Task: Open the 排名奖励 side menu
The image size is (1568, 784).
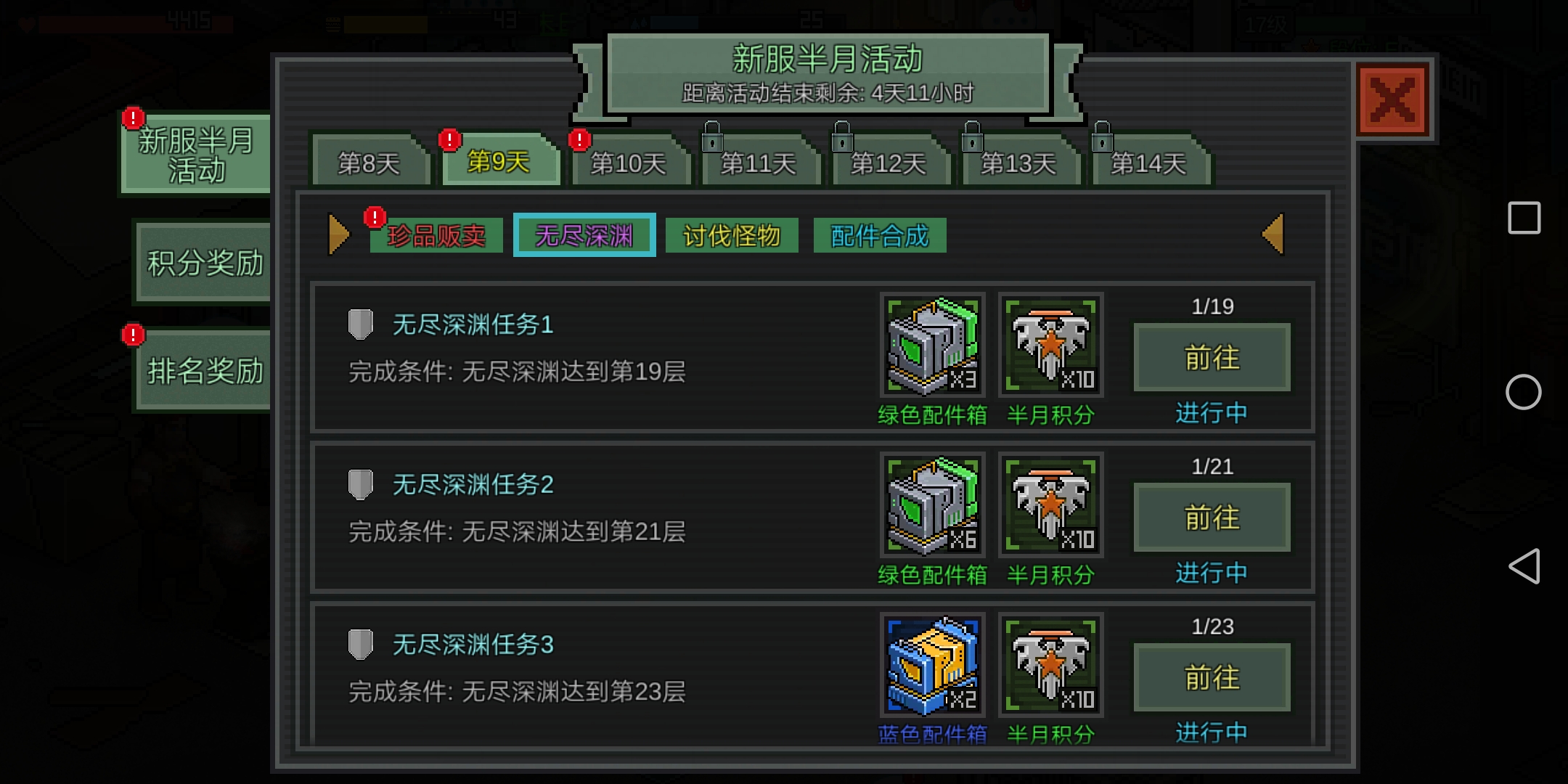Action: (x=204, y=370)
